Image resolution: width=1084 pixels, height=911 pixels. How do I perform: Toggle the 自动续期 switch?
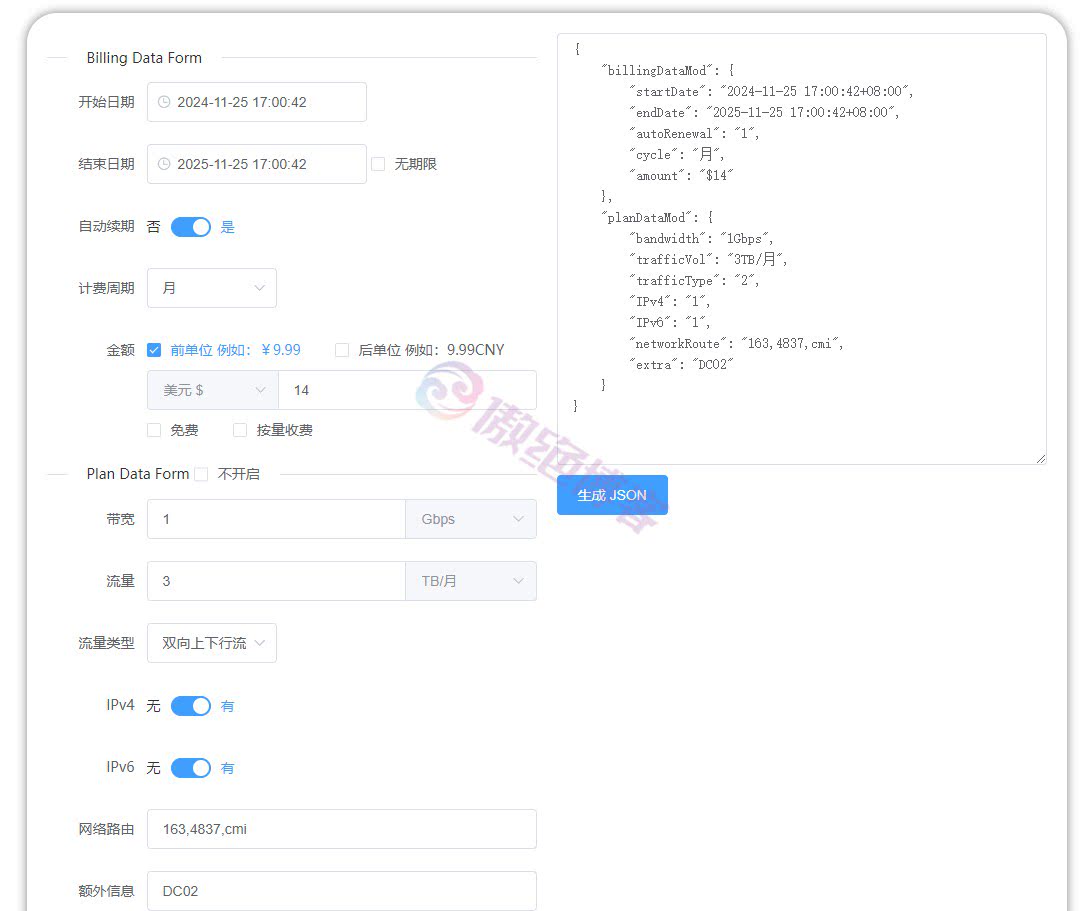(191, 227)
